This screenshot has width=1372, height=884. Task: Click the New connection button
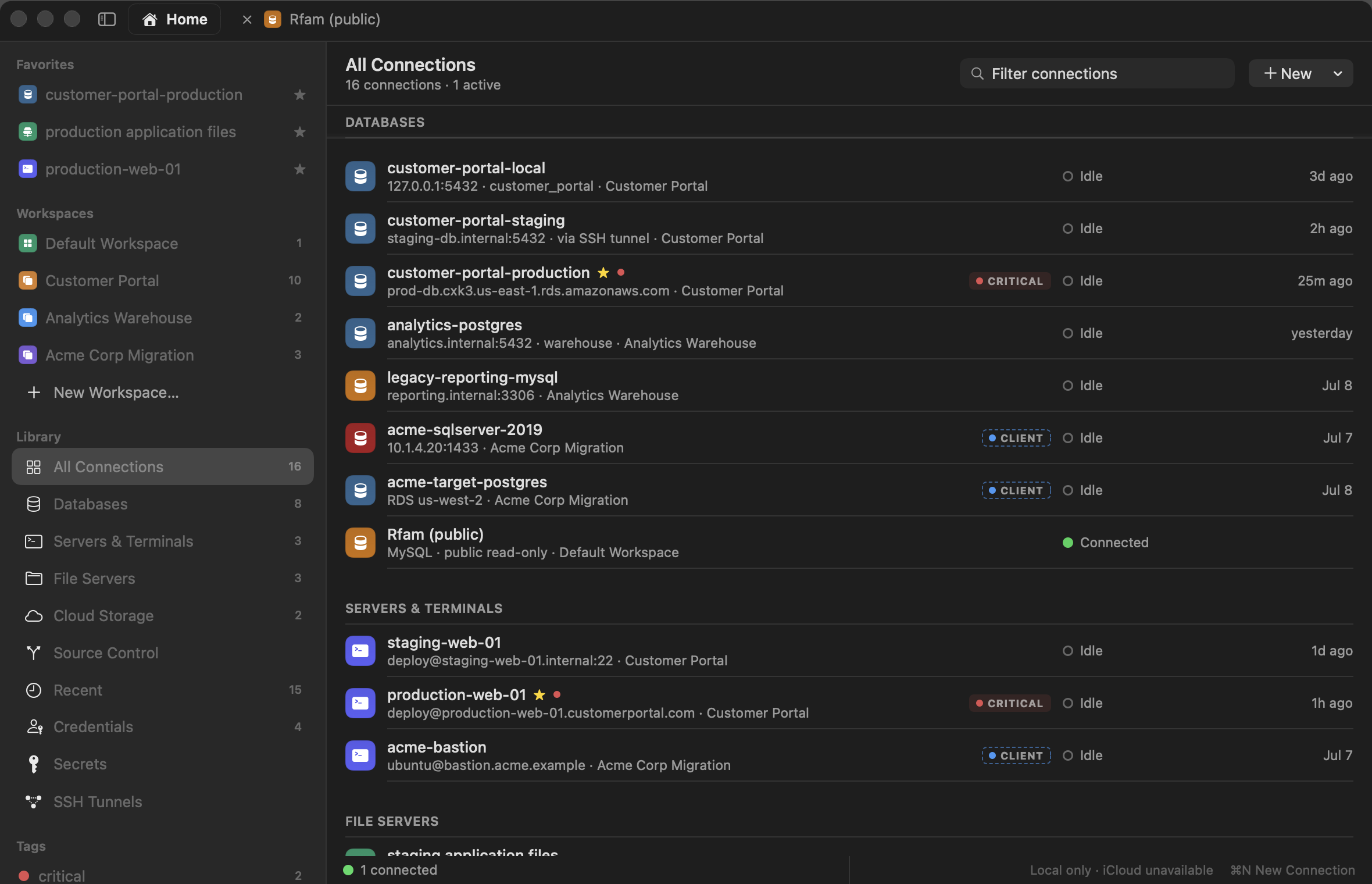(1288, 74)
